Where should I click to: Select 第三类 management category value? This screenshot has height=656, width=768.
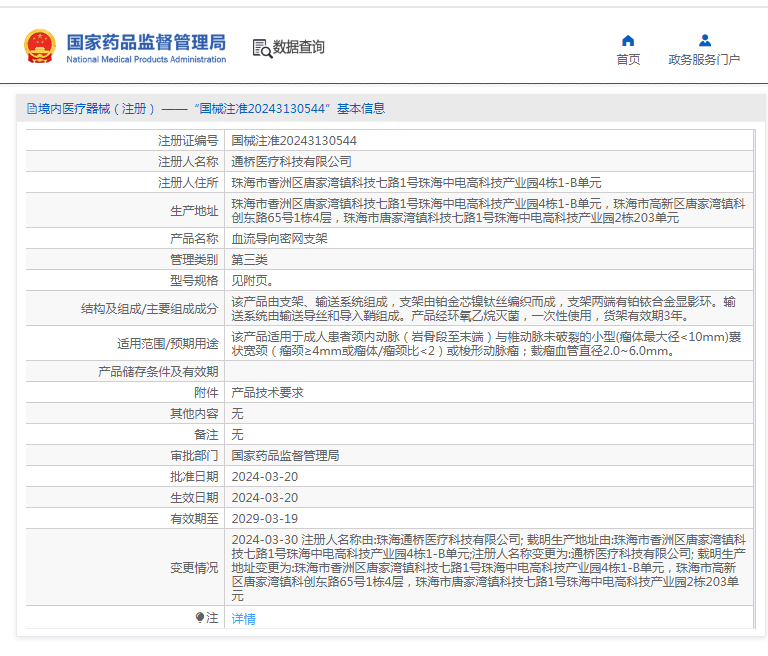(249, 260)
